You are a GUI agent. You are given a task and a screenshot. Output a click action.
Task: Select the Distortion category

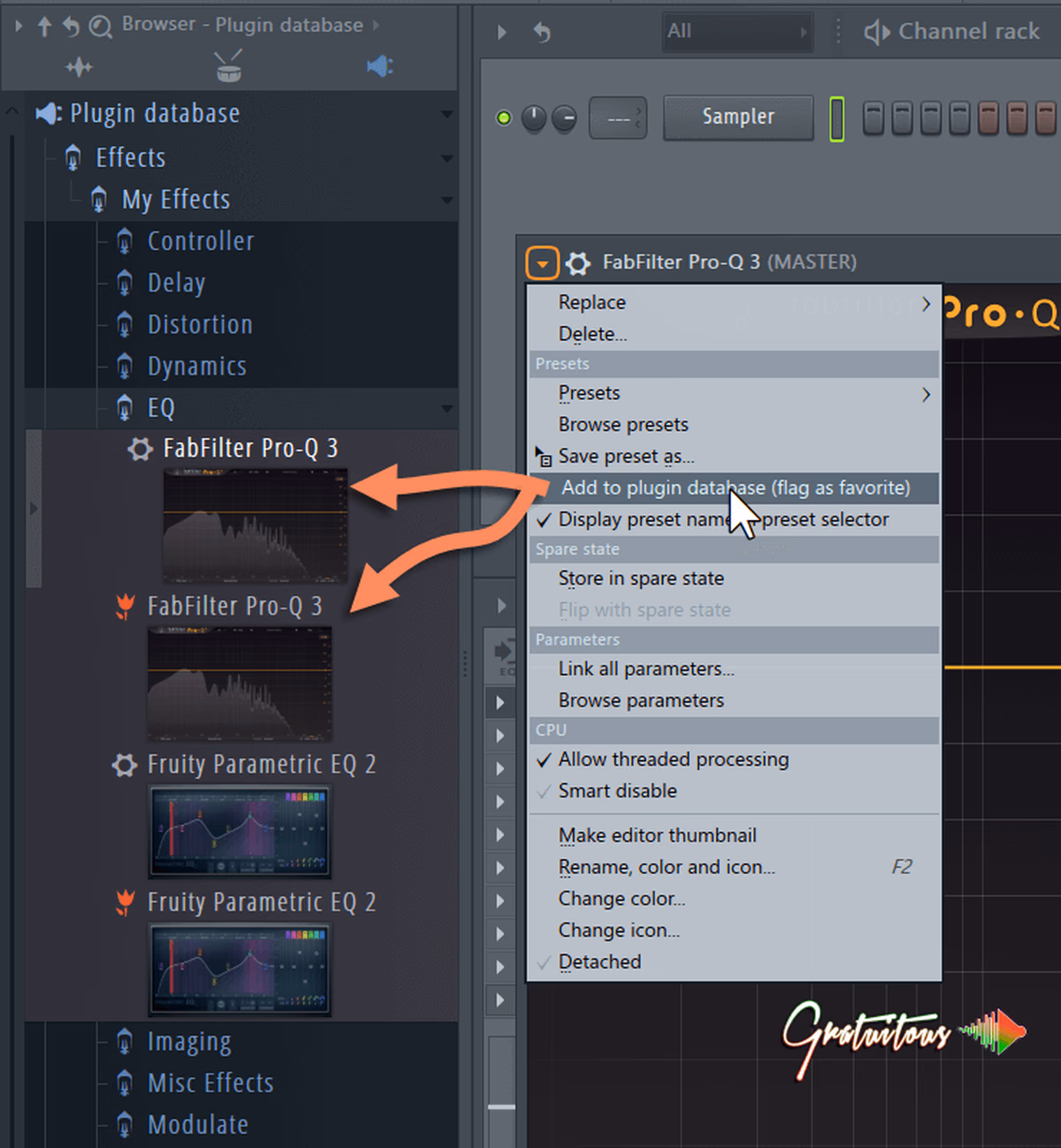[200, 325]
